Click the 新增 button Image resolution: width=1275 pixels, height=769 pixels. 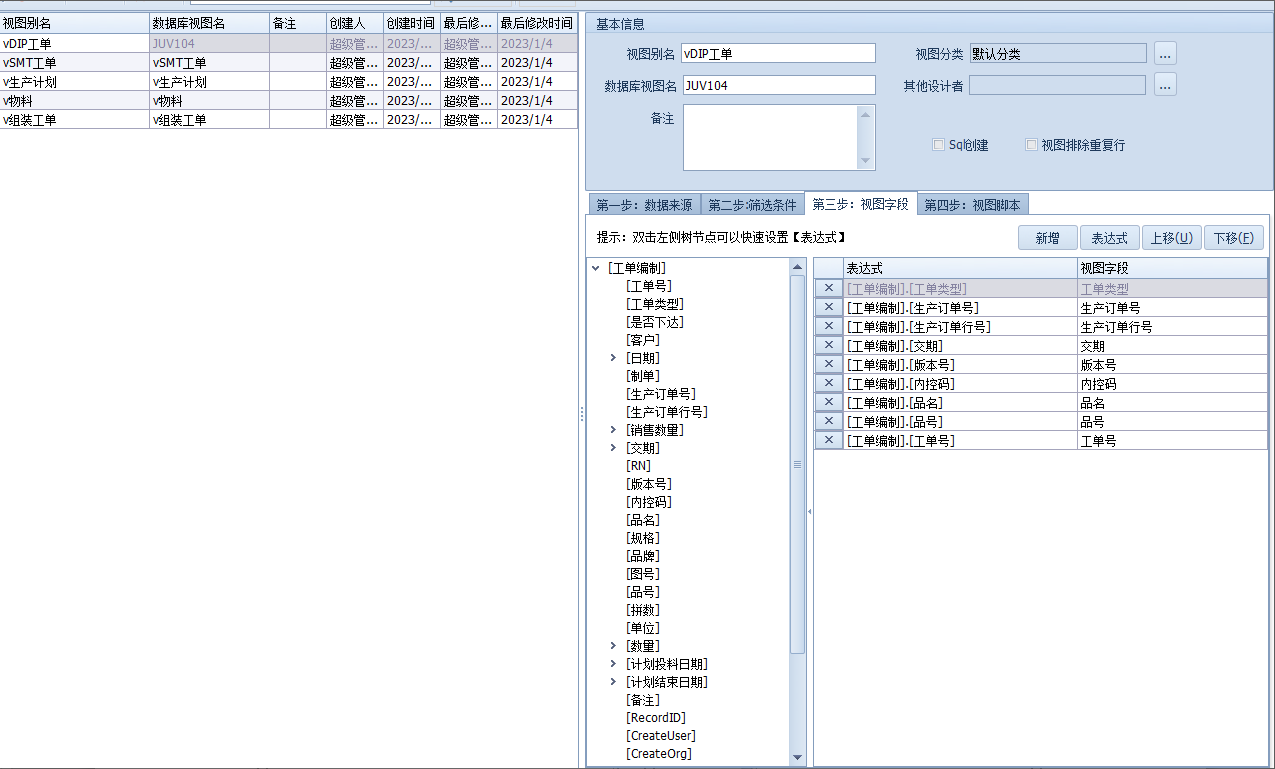coord(1047,238)
